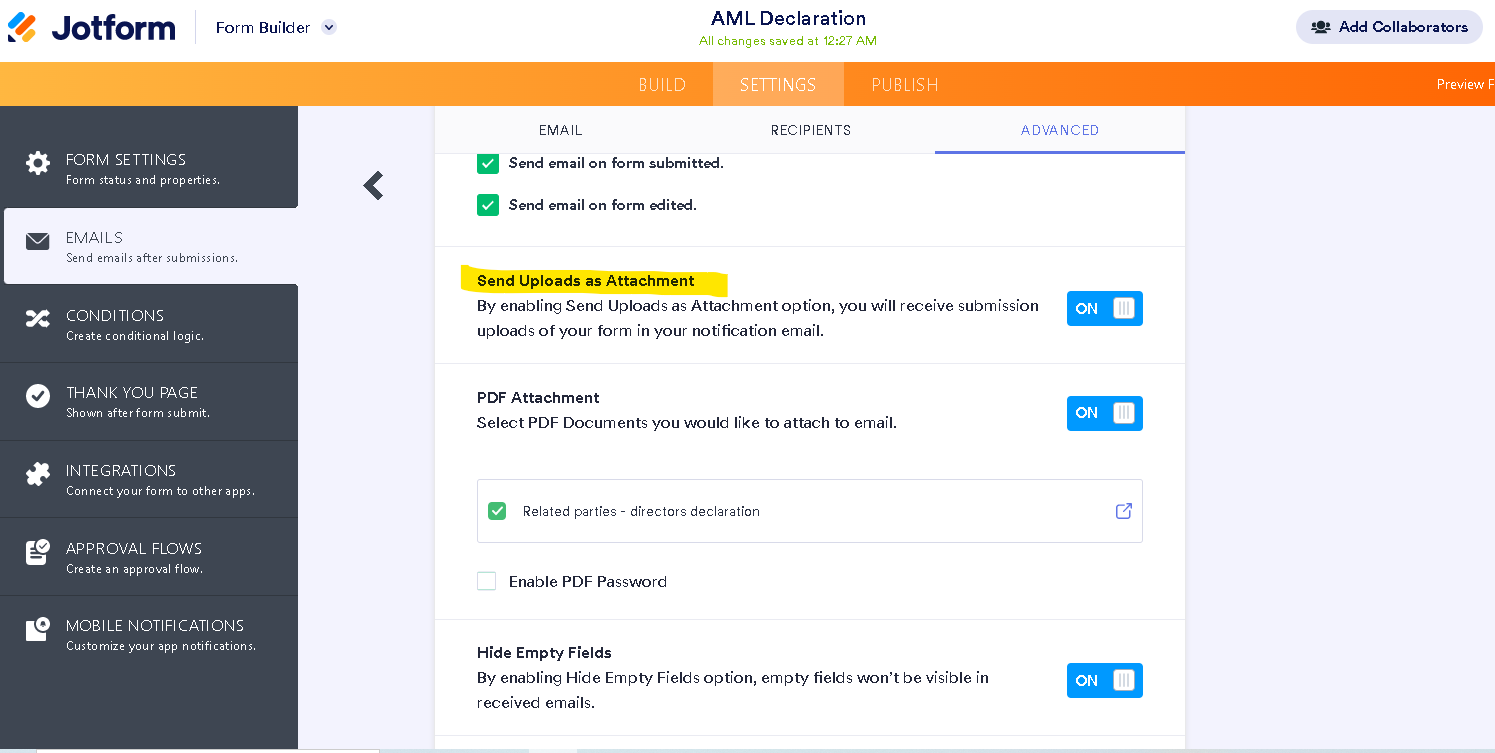The height and width of the screenshot is (753, 1495).
Task: Switch to the Recipients tab
Action: click(x=810, y=130)
